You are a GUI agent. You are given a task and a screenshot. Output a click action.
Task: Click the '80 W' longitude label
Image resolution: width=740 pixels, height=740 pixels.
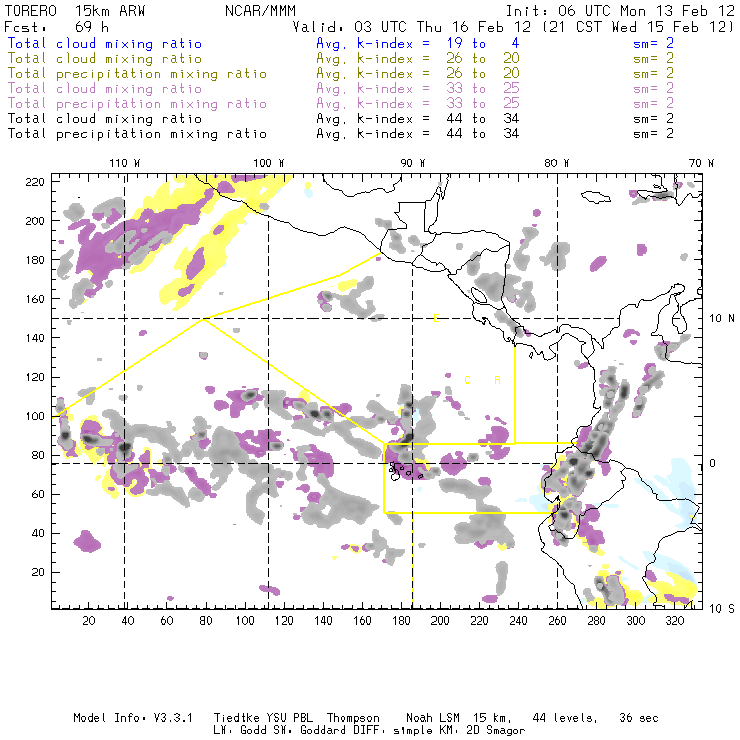point(556,163)
